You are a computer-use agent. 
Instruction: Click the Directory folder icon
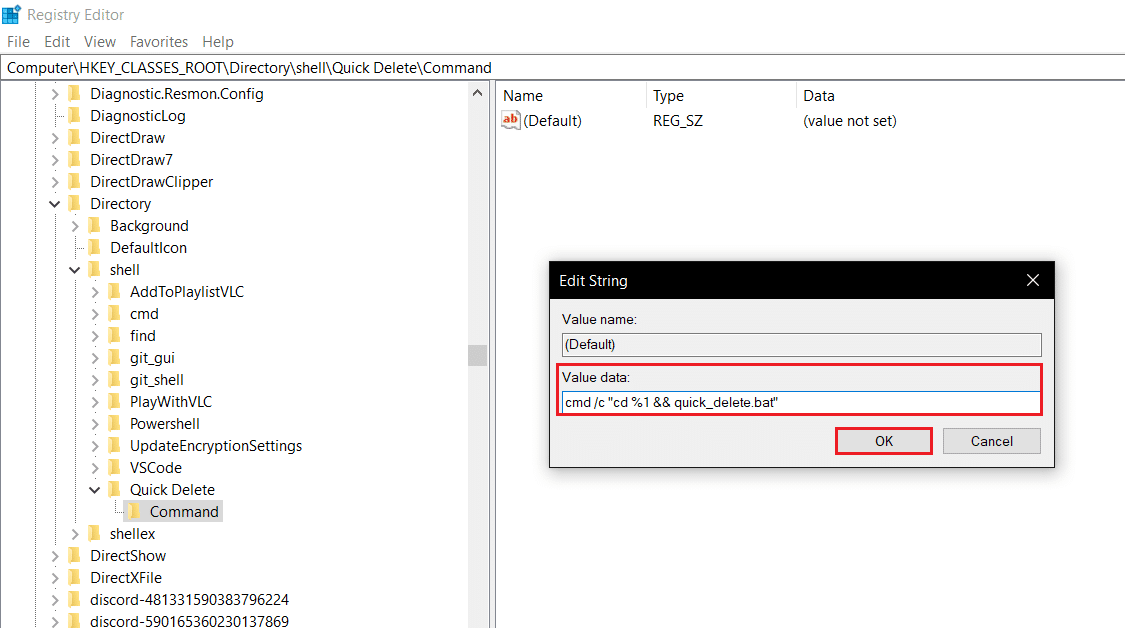click(x=75, y=204)
